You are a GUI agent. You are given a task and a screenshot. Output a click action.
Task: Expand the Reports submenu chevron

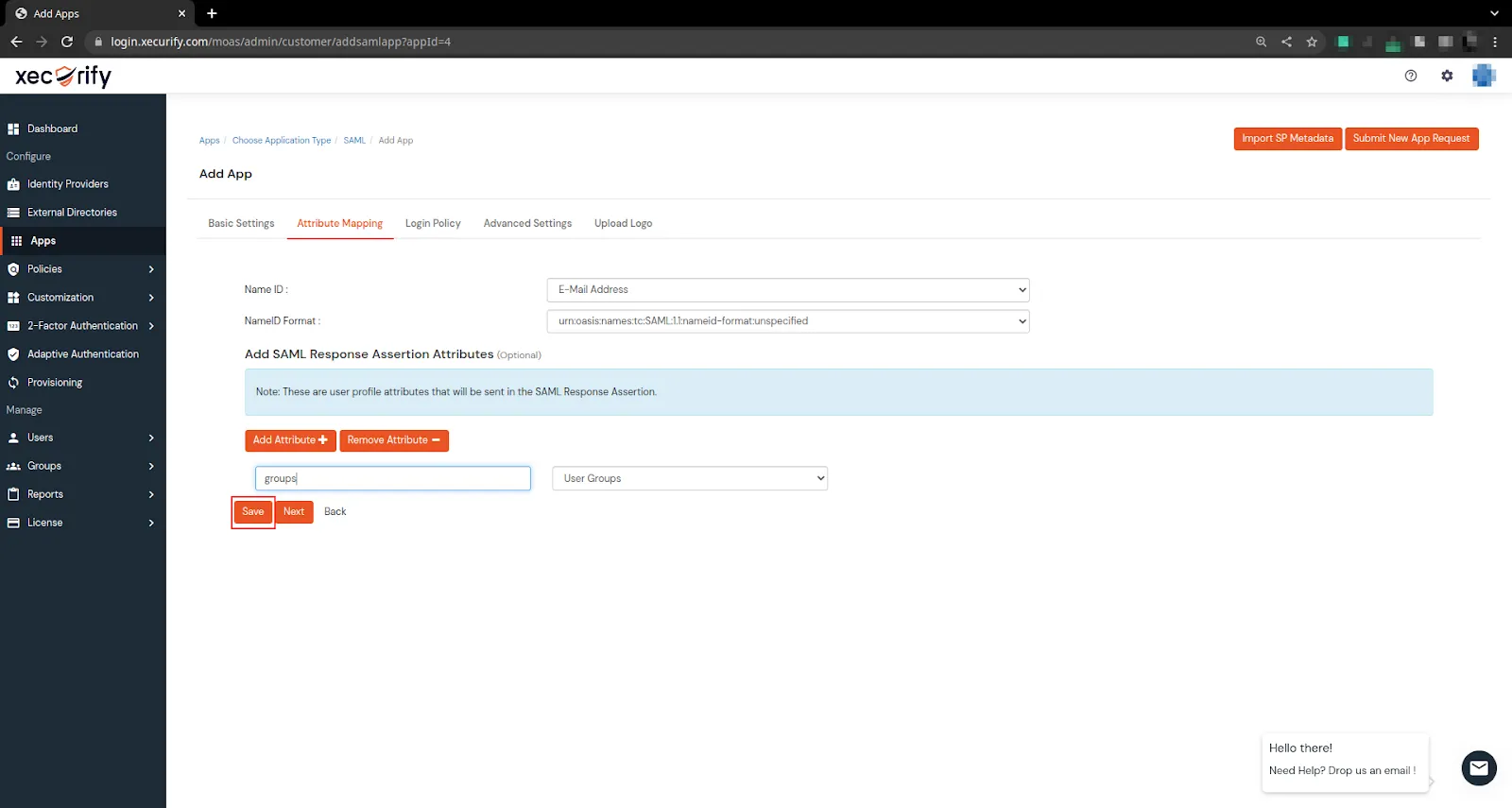pyautogui.click(x=151, y=494)
